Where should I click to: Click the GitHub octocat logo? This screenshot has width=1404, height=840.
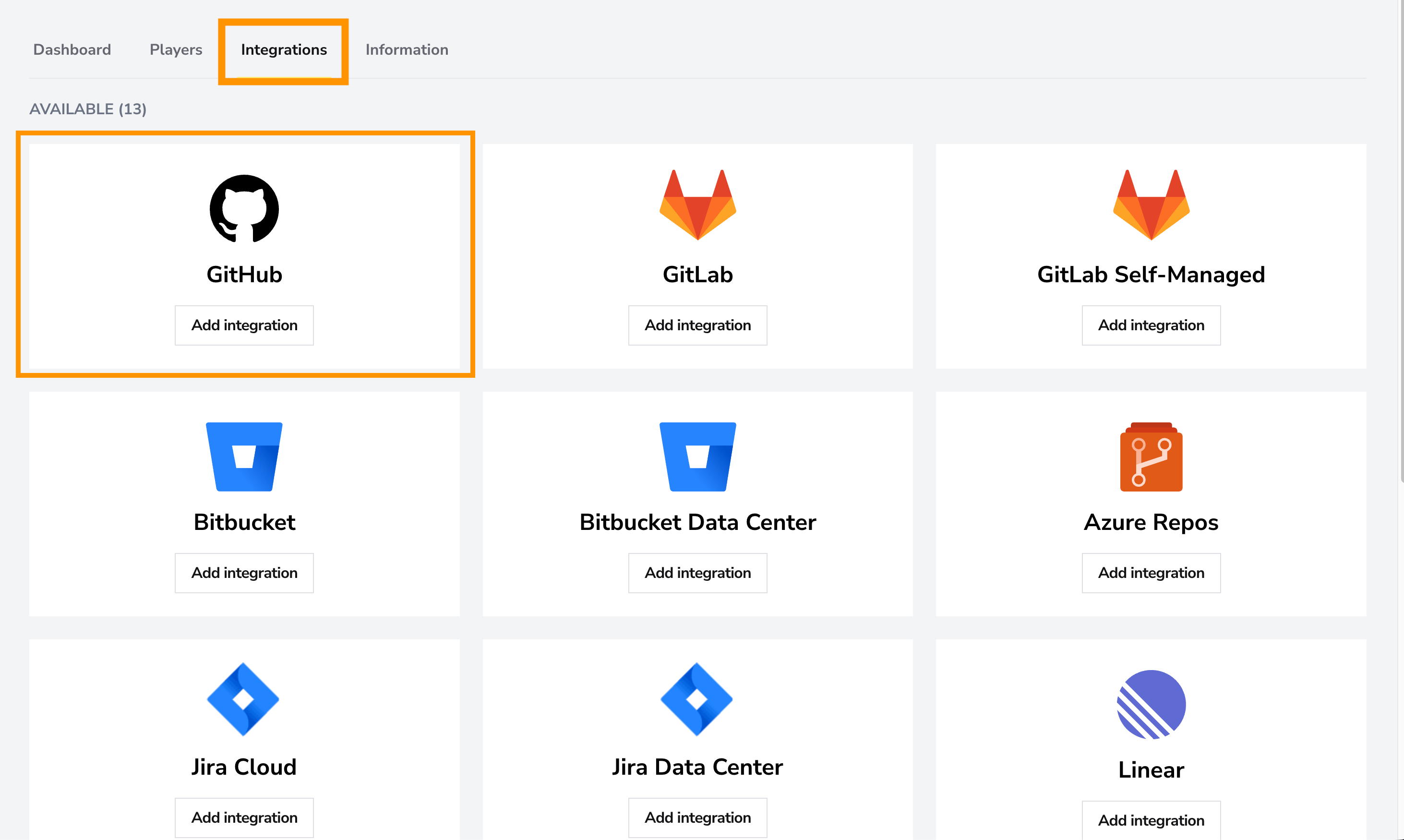[x=244, y=208]
